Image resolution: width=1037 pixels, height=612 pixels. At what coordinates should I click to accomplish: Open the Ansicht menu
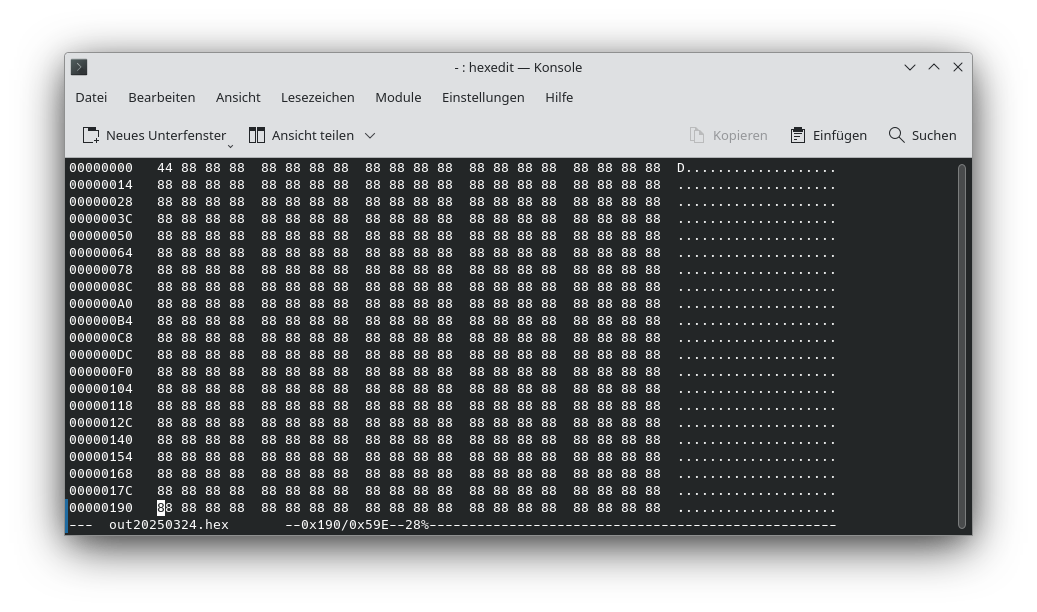[x=238, y=97]
